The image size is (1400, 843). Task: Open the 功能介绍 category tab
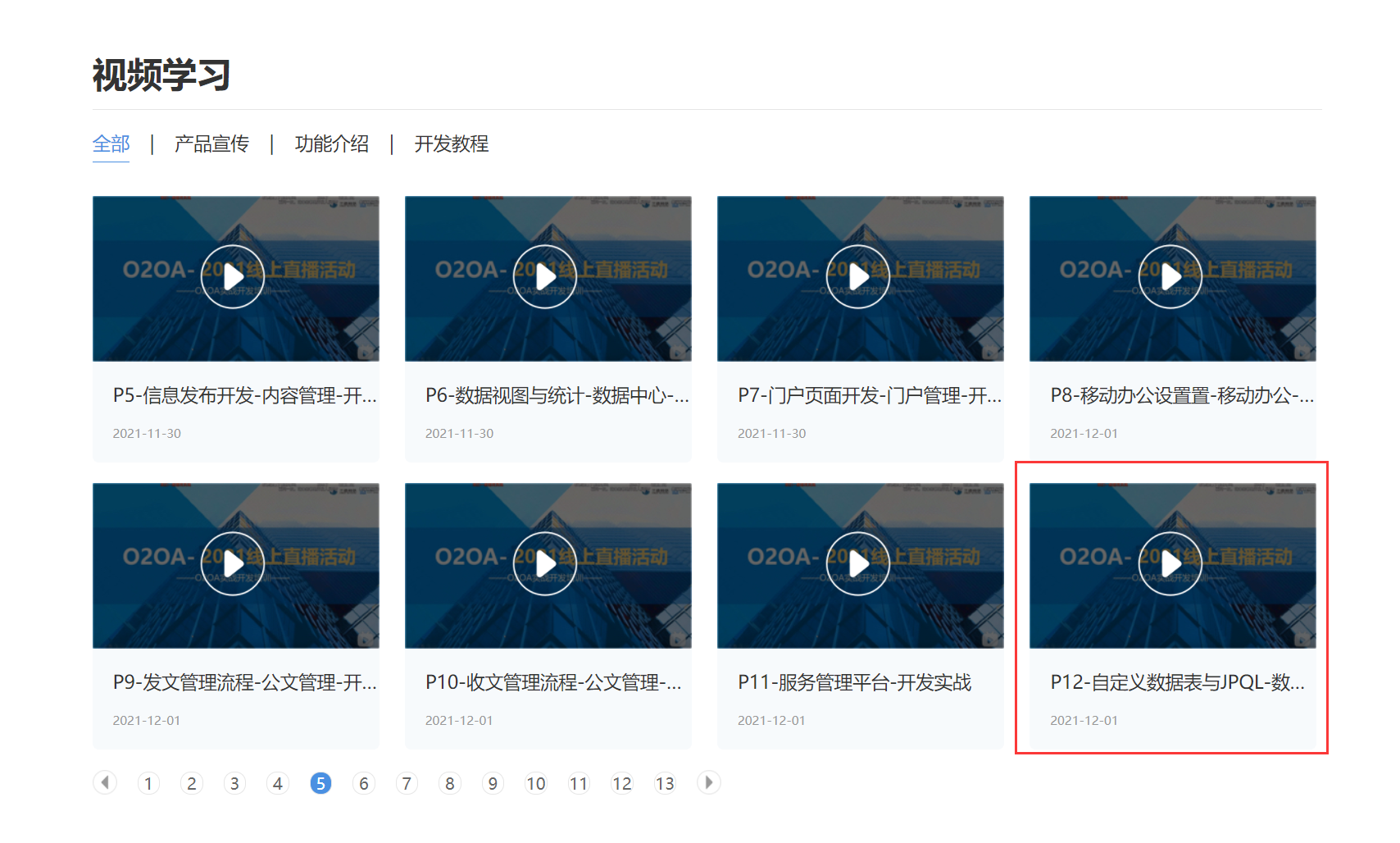[x=332, y=144]
